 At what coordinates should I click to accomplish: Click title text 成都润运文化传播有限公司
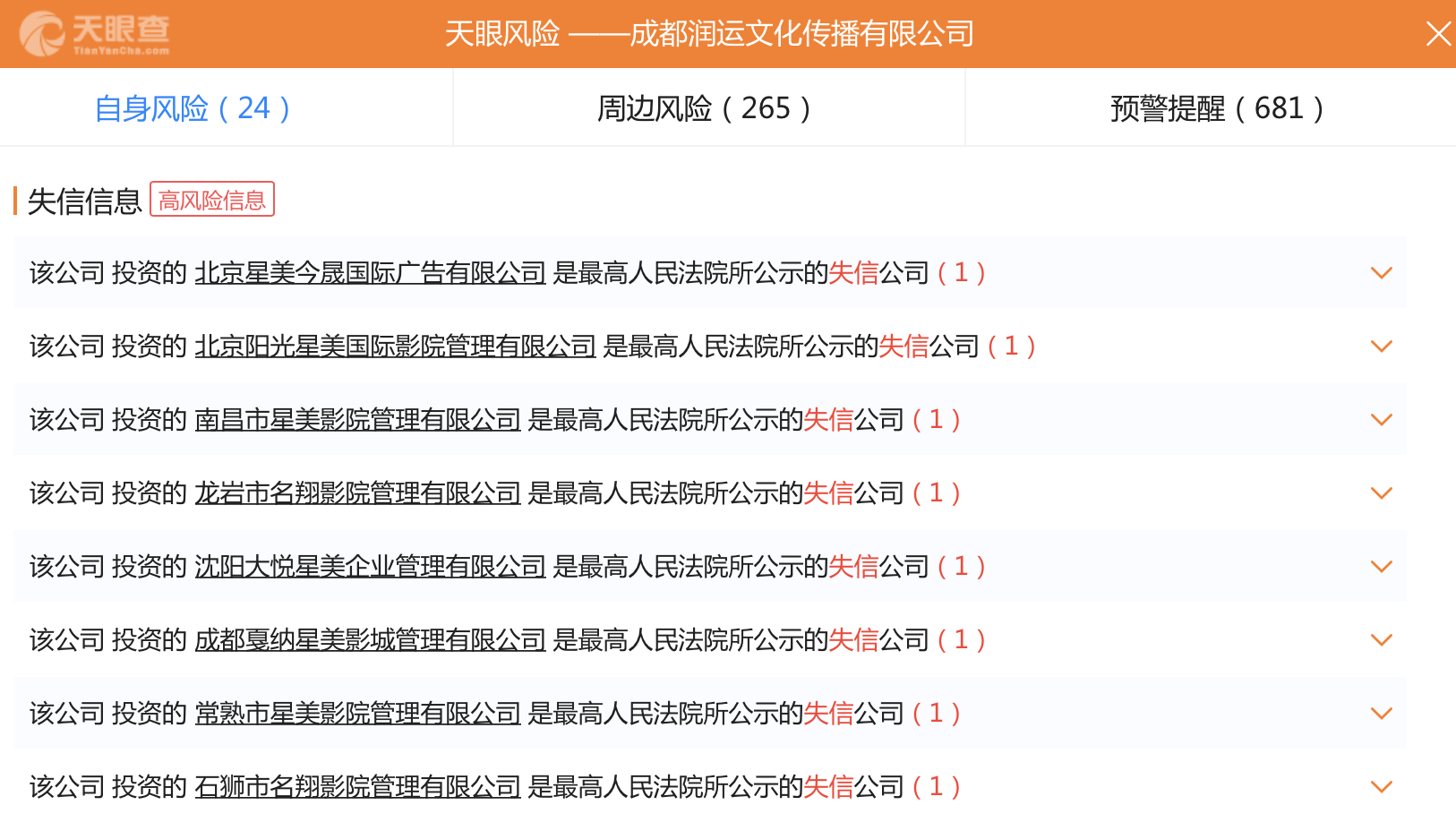coord(802,34)
